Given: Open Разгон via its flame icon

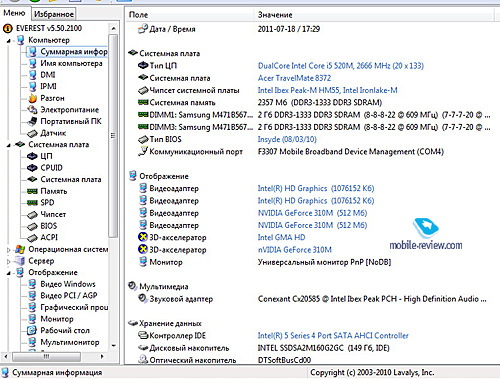Looking at the screenshot, I should tap(32, 98).
